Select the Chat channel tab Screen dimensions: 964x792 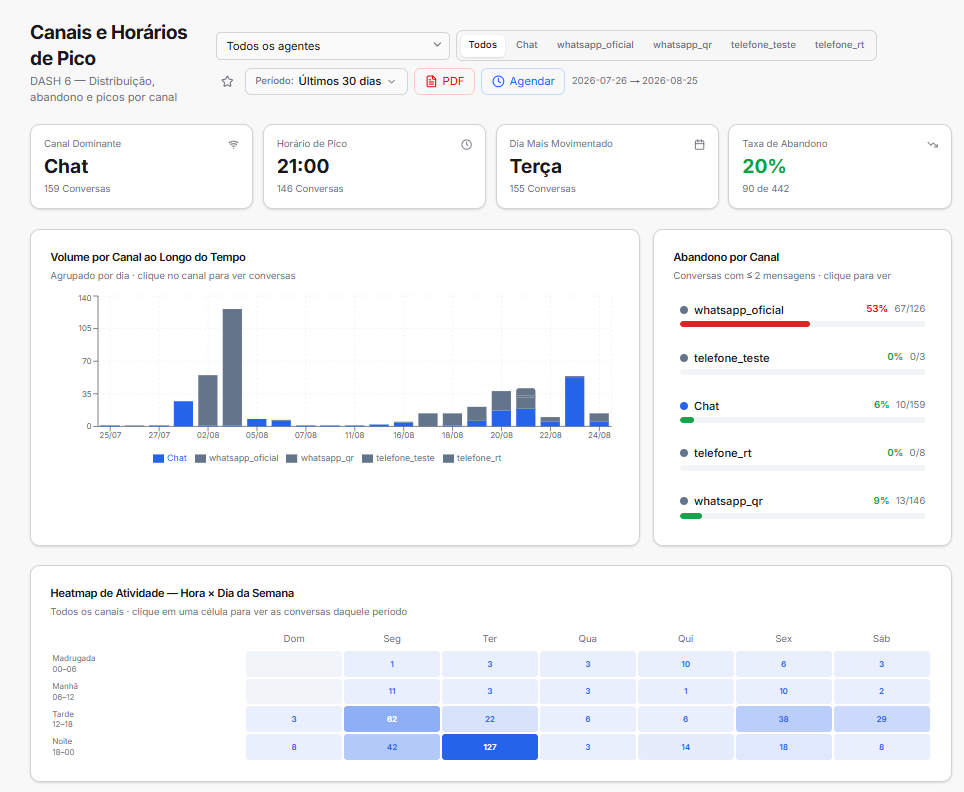pyautogui.click(x=527, y=45)
